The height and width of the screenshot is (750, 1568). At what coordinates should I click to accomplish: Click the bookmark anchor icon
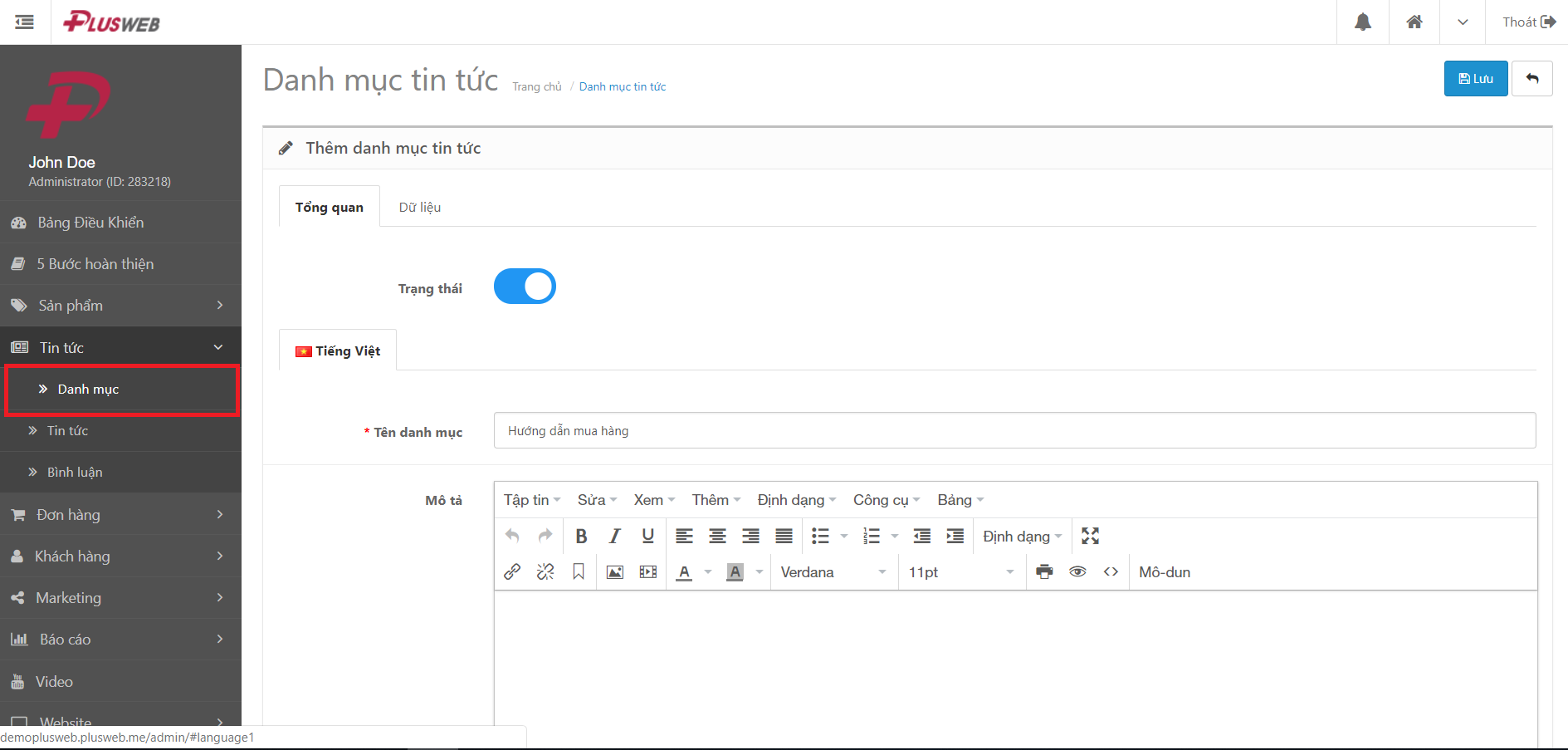pos(579,572)
